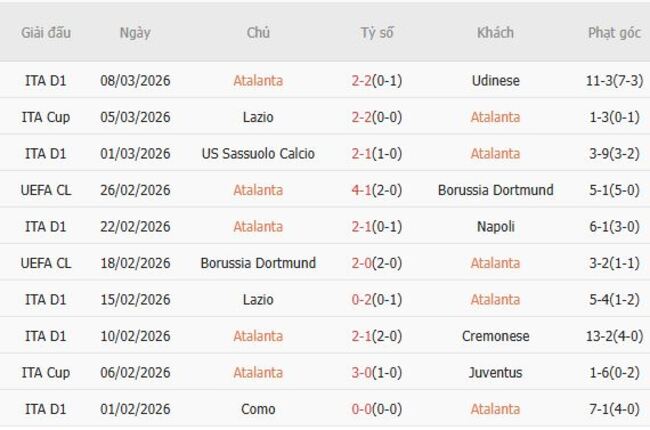Open Borussia Dortmund in the 26/02/2026 row
This screenshot has width=650, height=430.
click(x=495, y=190)
